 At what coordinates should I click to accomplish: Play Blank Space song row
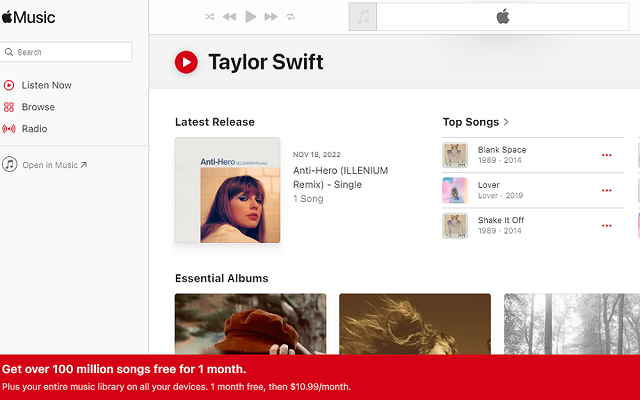click(533, 155)
